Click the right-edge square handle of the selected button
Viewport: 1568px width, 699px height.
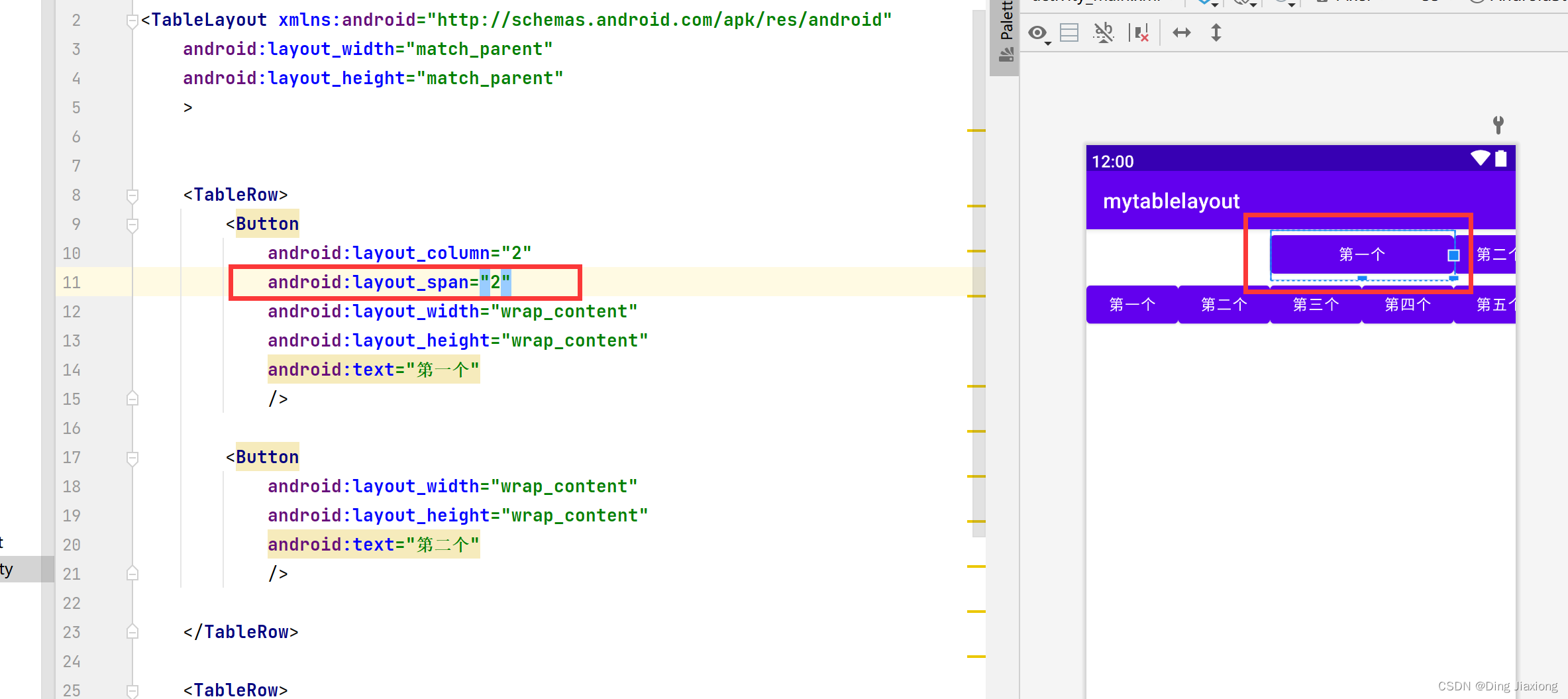click(x=1453, y=255)
